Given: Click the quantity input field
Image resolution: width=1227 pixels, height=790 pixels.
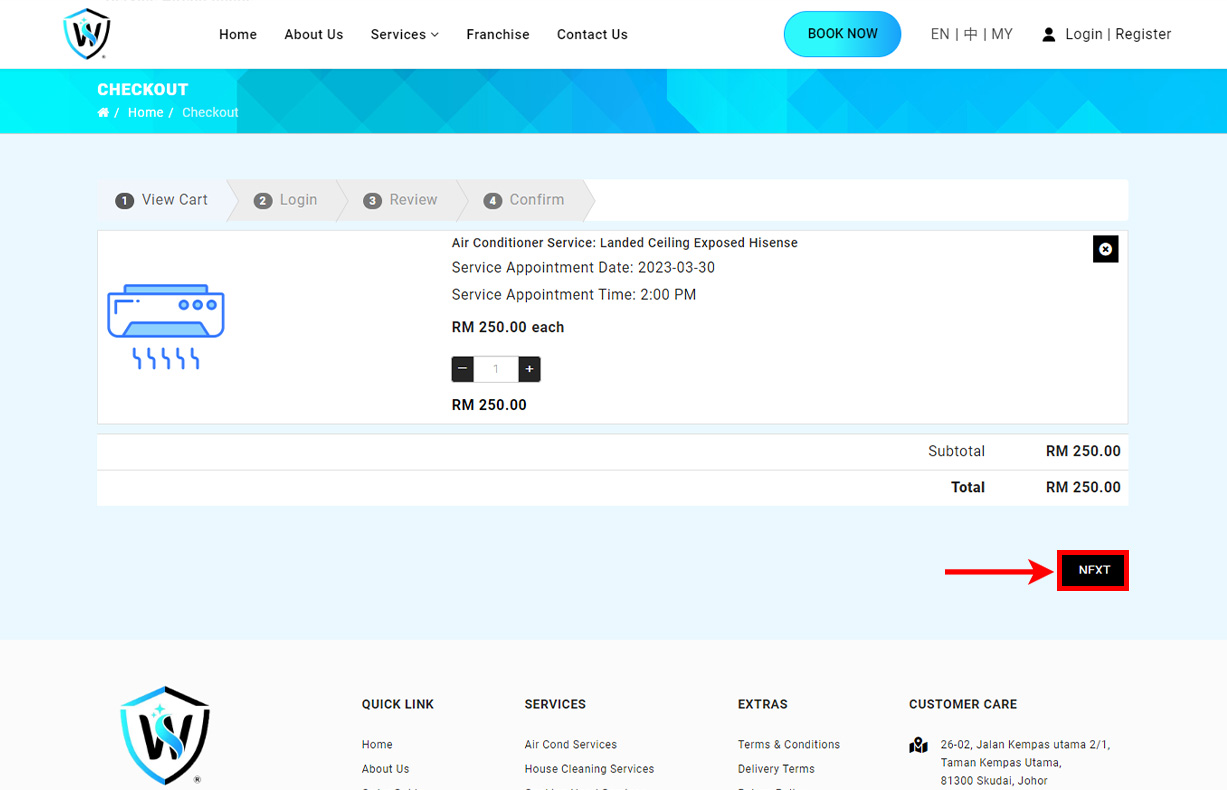Looking at the screenshot, I should tap(496, 369).
